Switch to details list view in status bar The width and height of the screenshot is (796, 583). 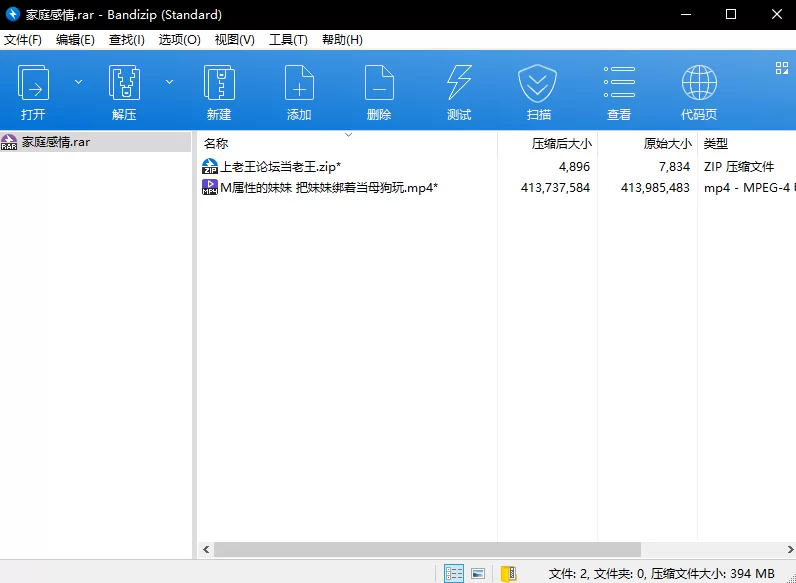click(454, 573)
